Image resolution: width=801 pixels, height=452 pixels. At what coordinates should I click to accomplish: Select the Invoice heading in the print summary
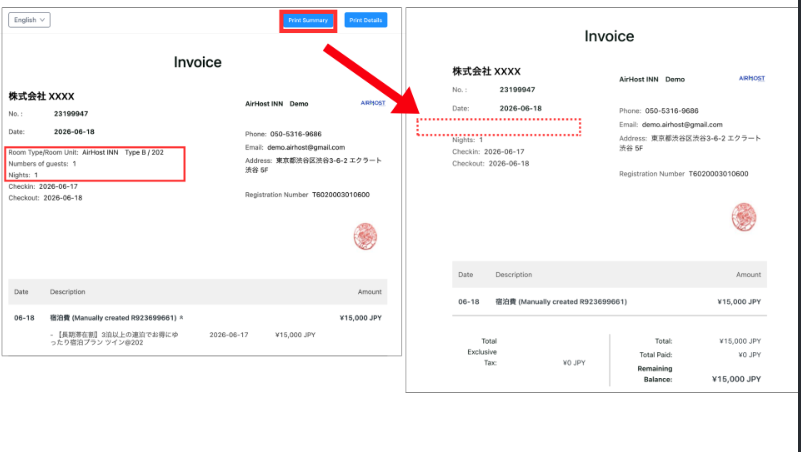point(609,36)
